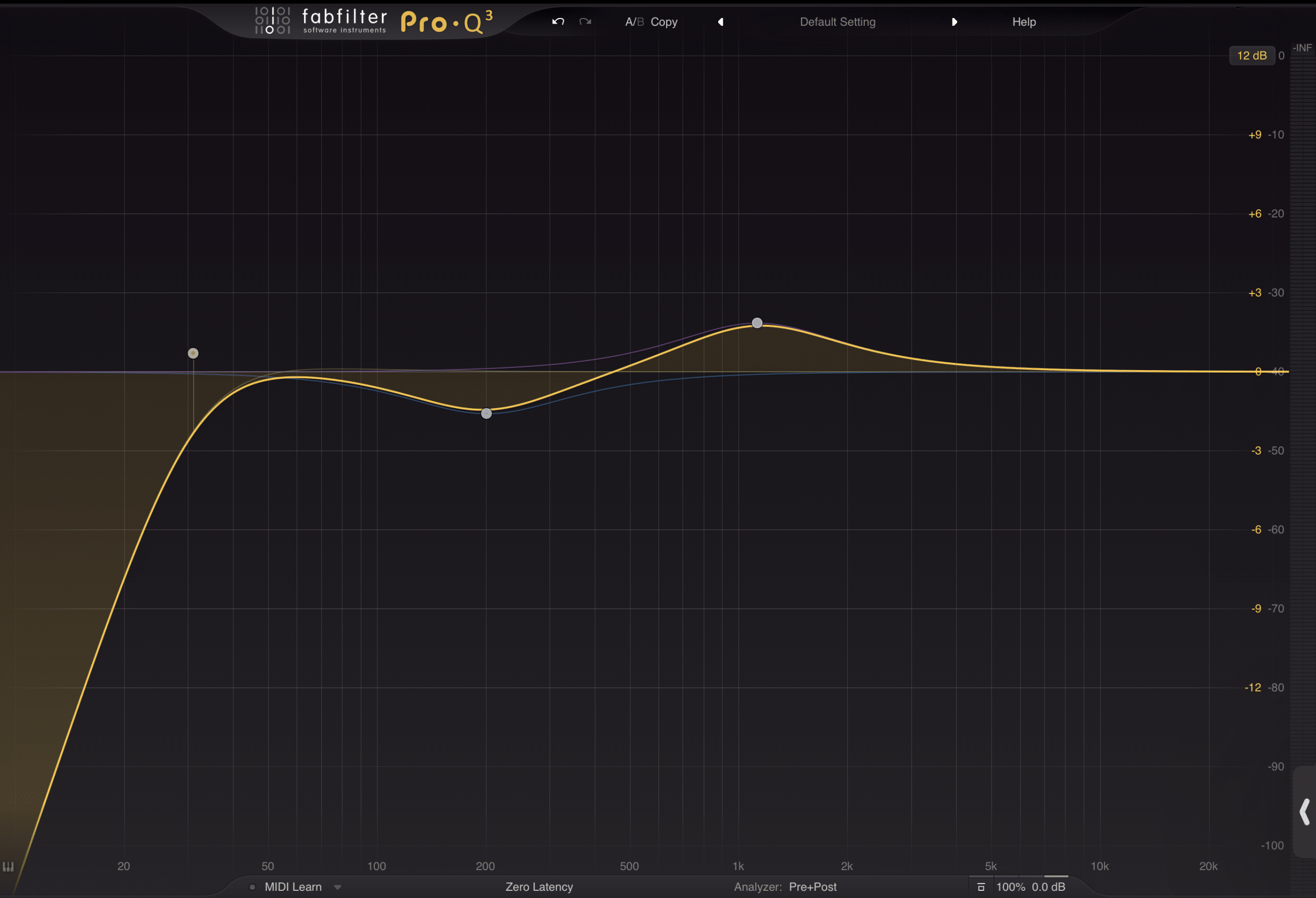Viewport: 1316px width, 898px height.
Task: Go to next preset arrow
Action: pyautogui.click(x=954, y=22)
